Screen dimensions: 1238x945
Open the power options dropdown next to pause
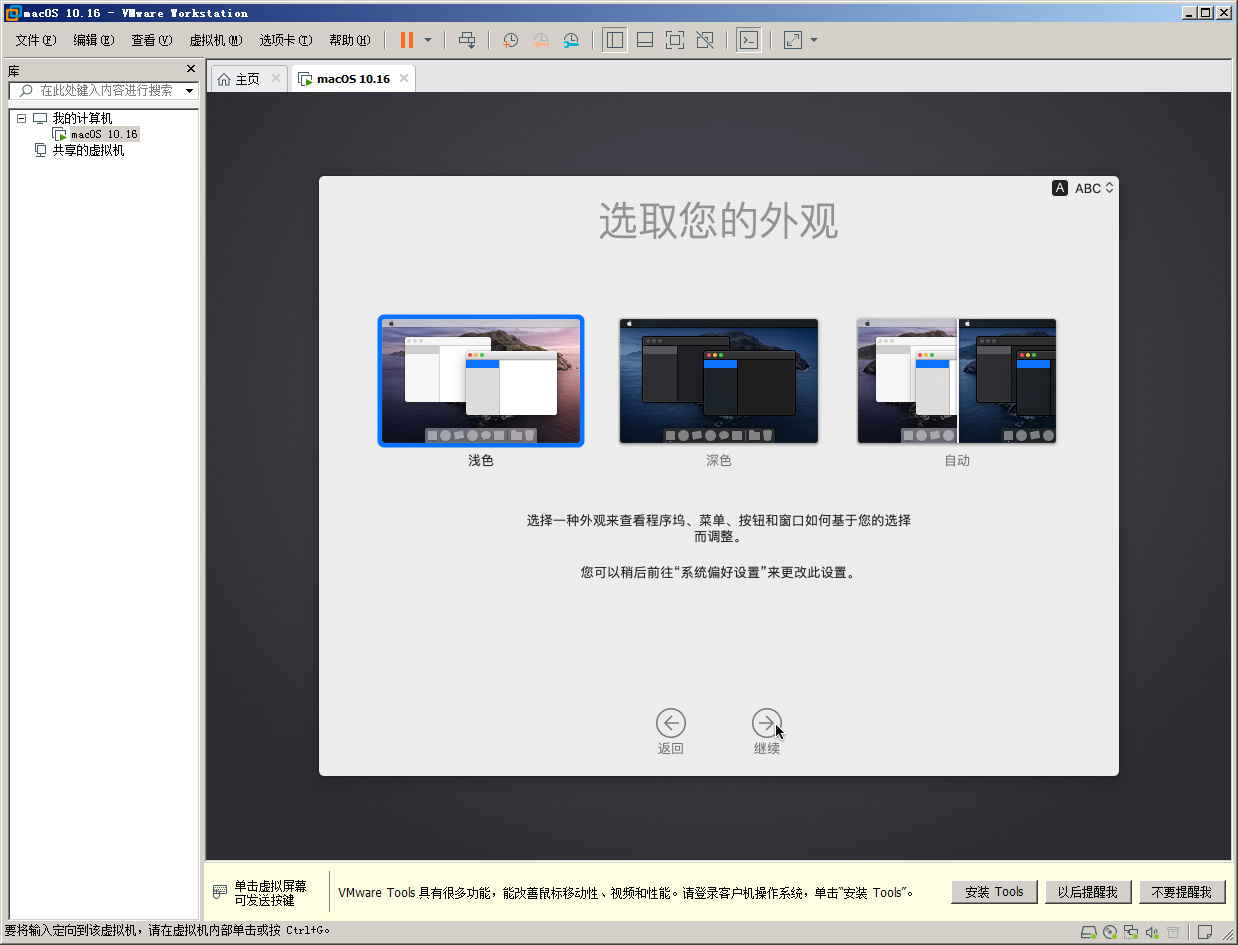428,40
